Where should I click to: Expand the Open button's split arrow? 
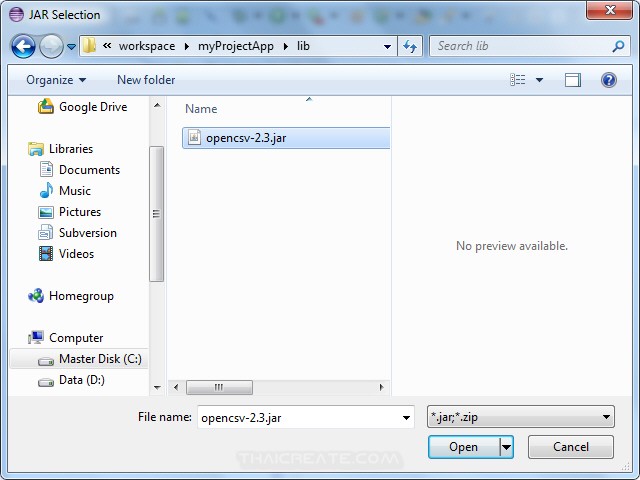click(506, 447)
